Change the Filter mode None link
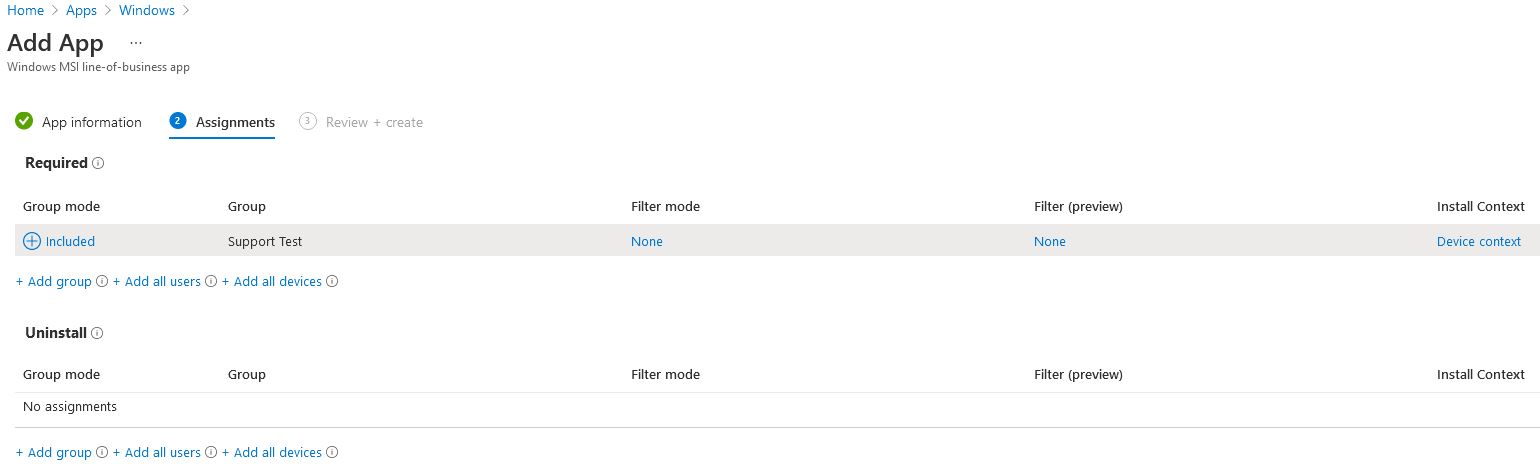This screenshot has height=467, width=1540. click(647, 241)
